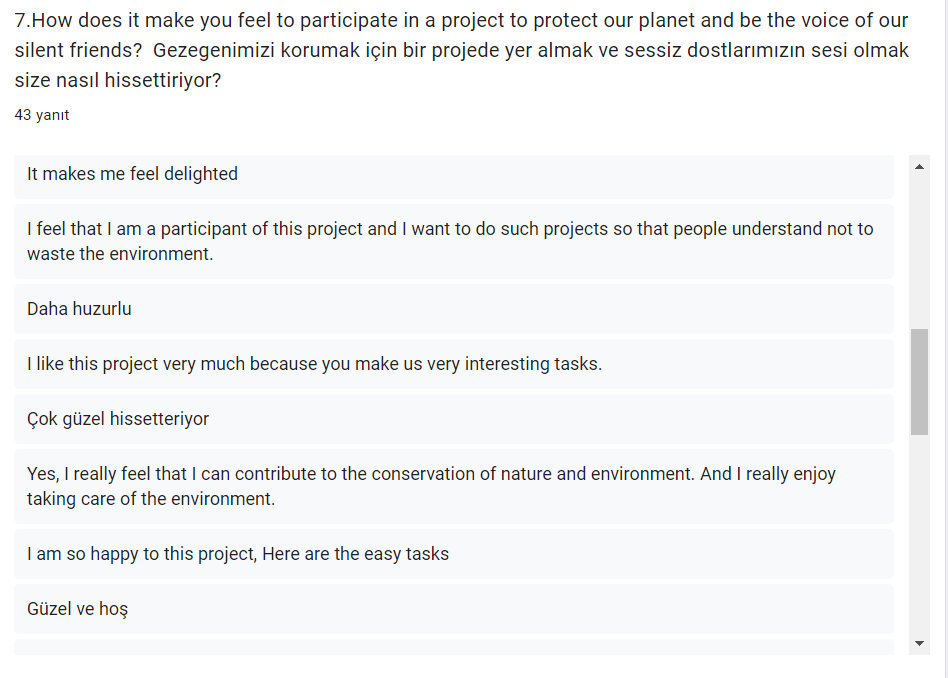Image resolution: width=948 pixels, height=678 pixels.
Task: Click the 'Güzel ve hoş' response card
Action: coord(77,608)
